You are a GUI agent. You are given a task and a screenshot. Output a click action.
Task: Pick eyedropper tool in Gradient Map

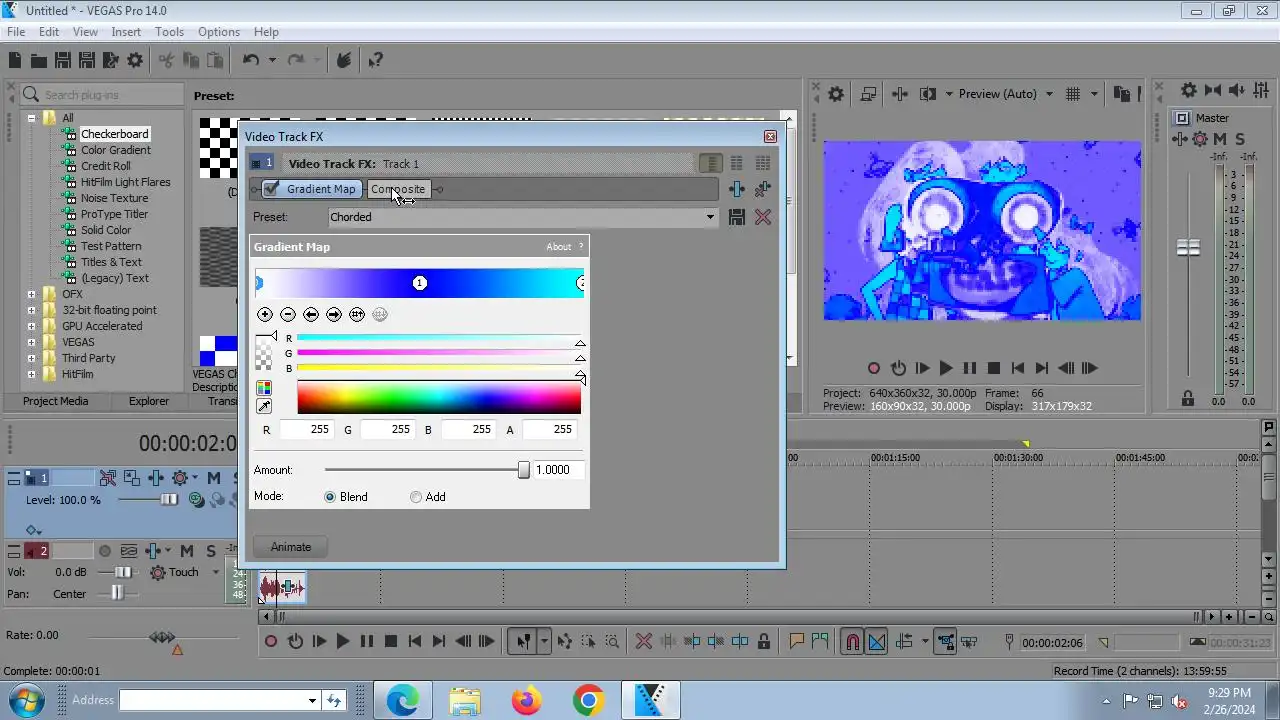tap(264, 406)
